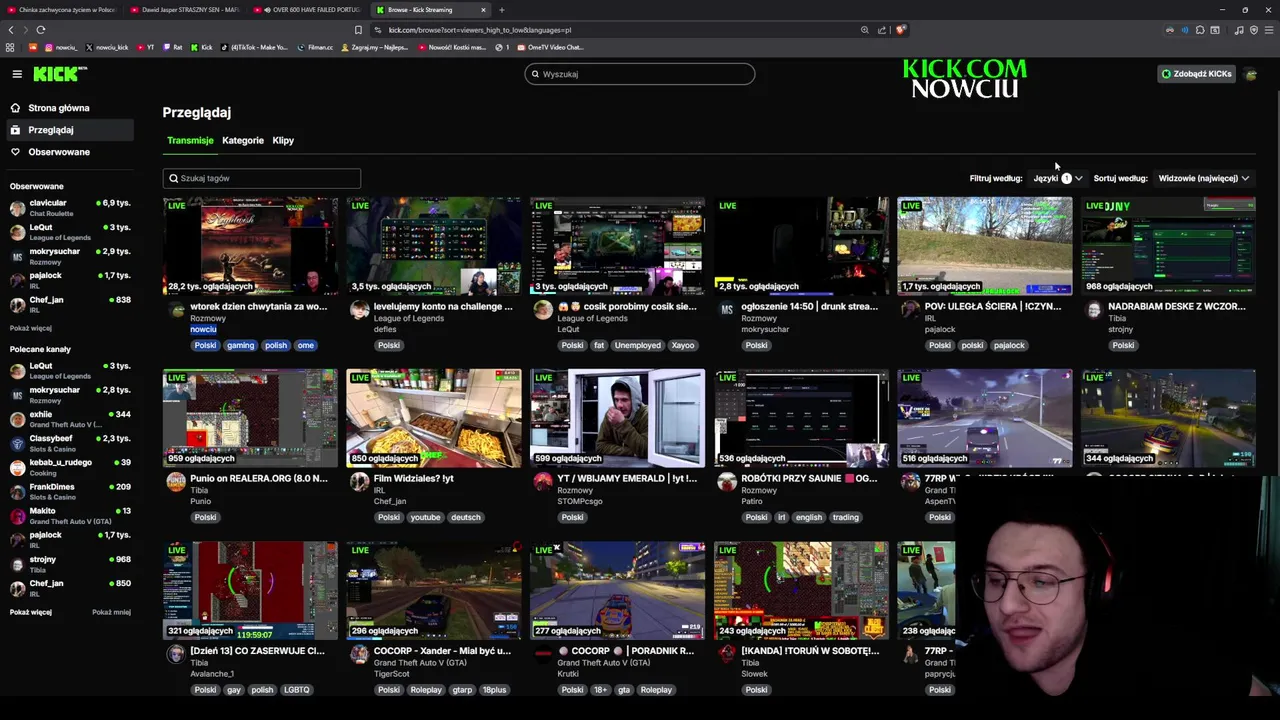Click the ome tag on nowciu stream

[306, 345]
